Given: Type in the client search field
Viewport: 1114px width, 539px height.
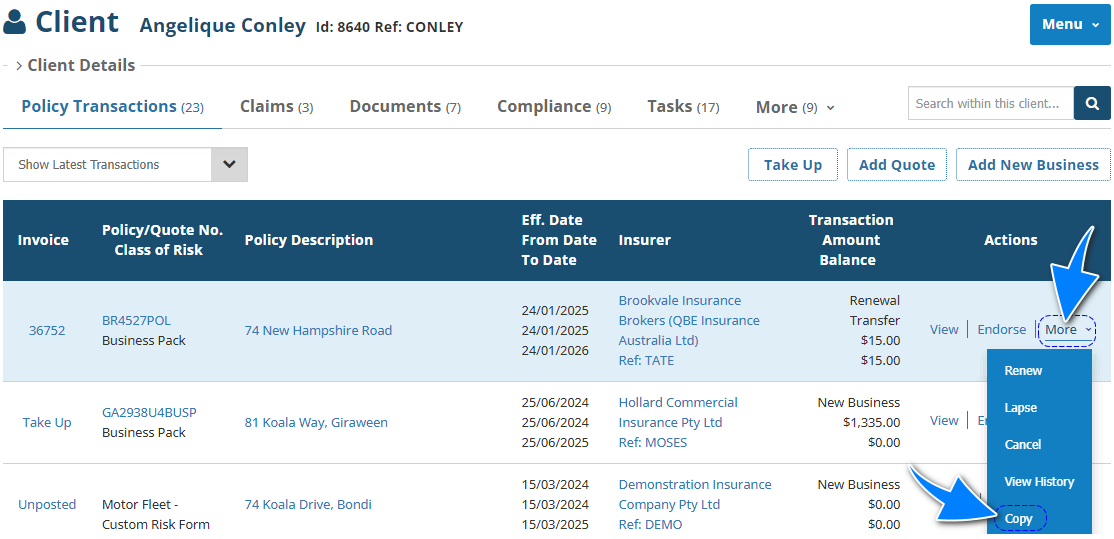Looking at the screenshot, I should pyautogui.click(x=990, y=103).
